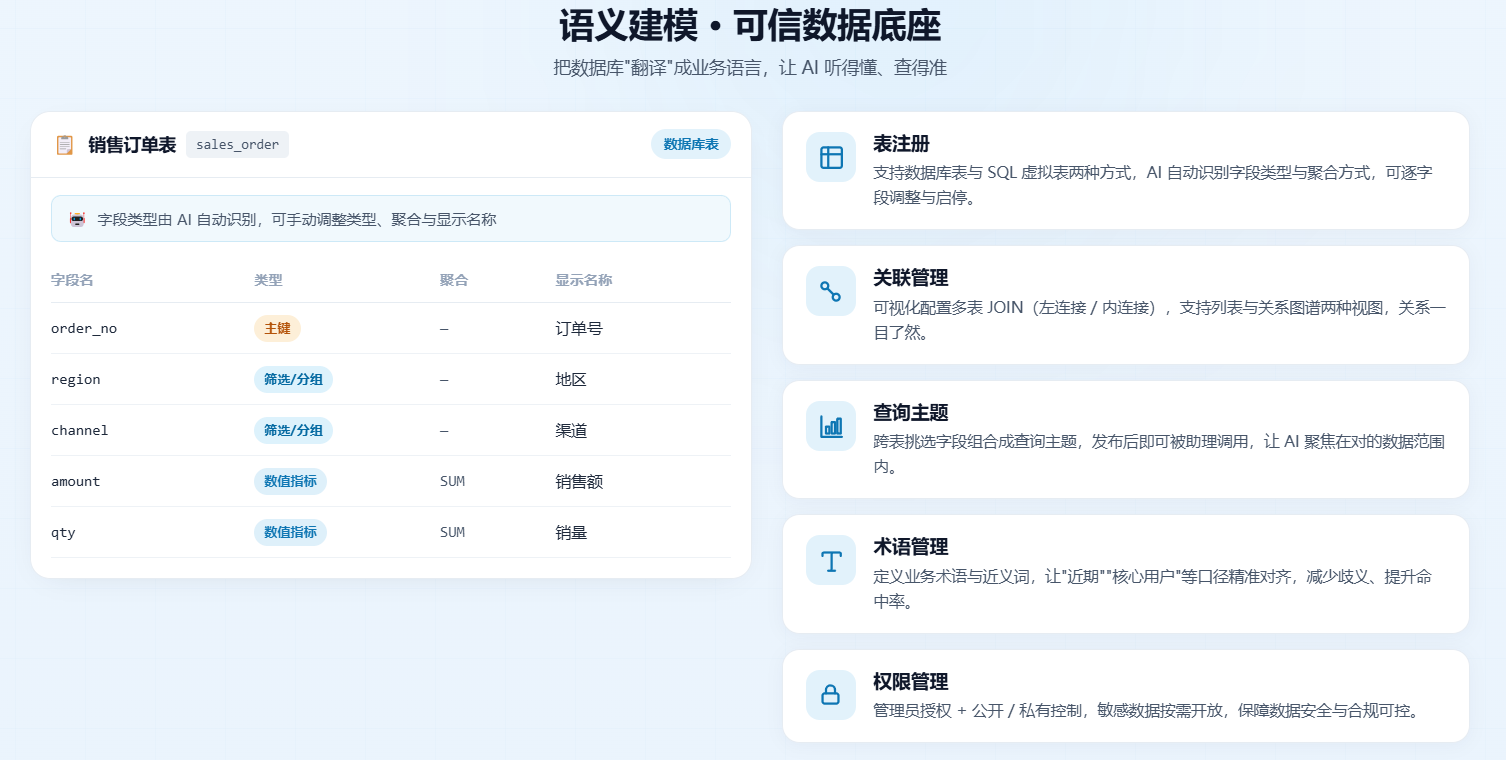Click the 字段类型由 AI 自动识别 hint text
This screenshot has width=1506, height=760.
[x=297, y=219]
